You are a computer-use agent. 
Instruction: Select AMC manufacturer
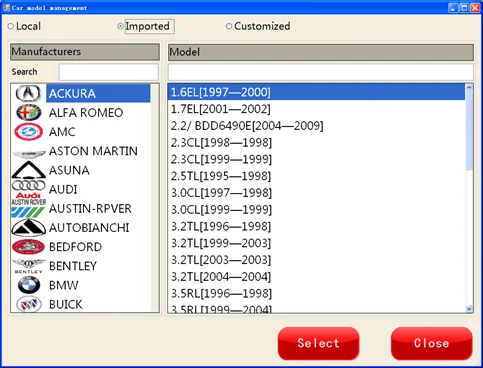(x=62, y=132)
